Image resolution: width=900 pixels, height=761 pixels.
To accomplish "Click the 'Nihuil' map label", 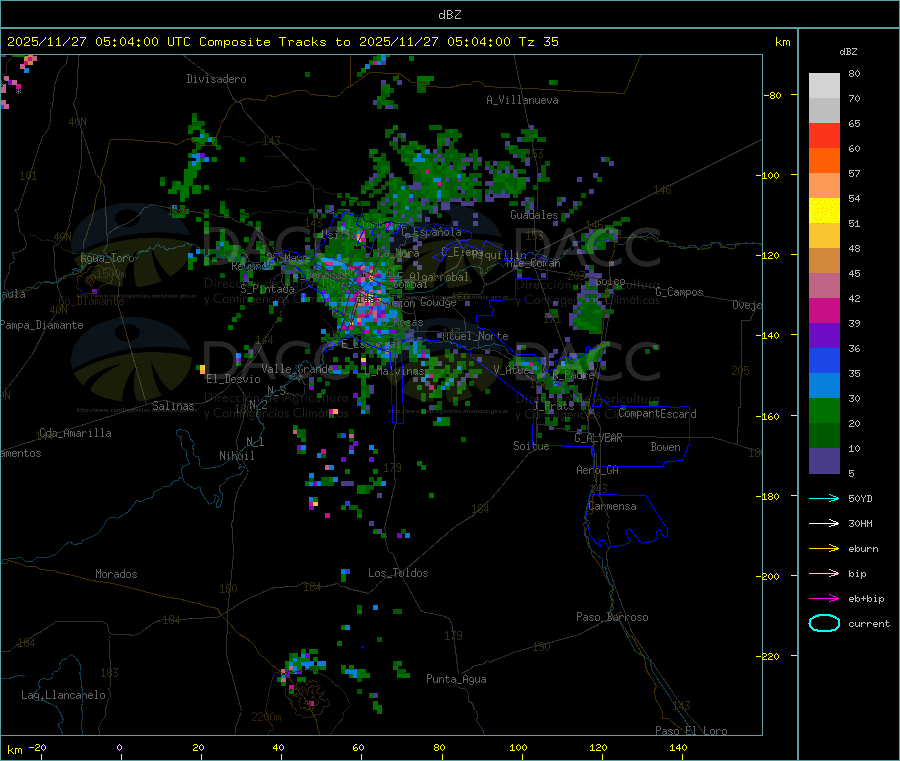I will tap(237, 456).
